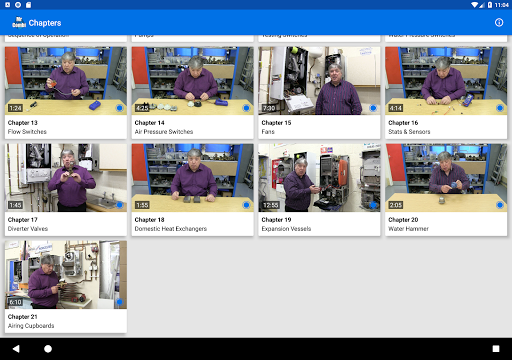Open Chapter 21 Airing Cupboards card
This screenshot has height=360, width=512.
click(x=66, y=287)
